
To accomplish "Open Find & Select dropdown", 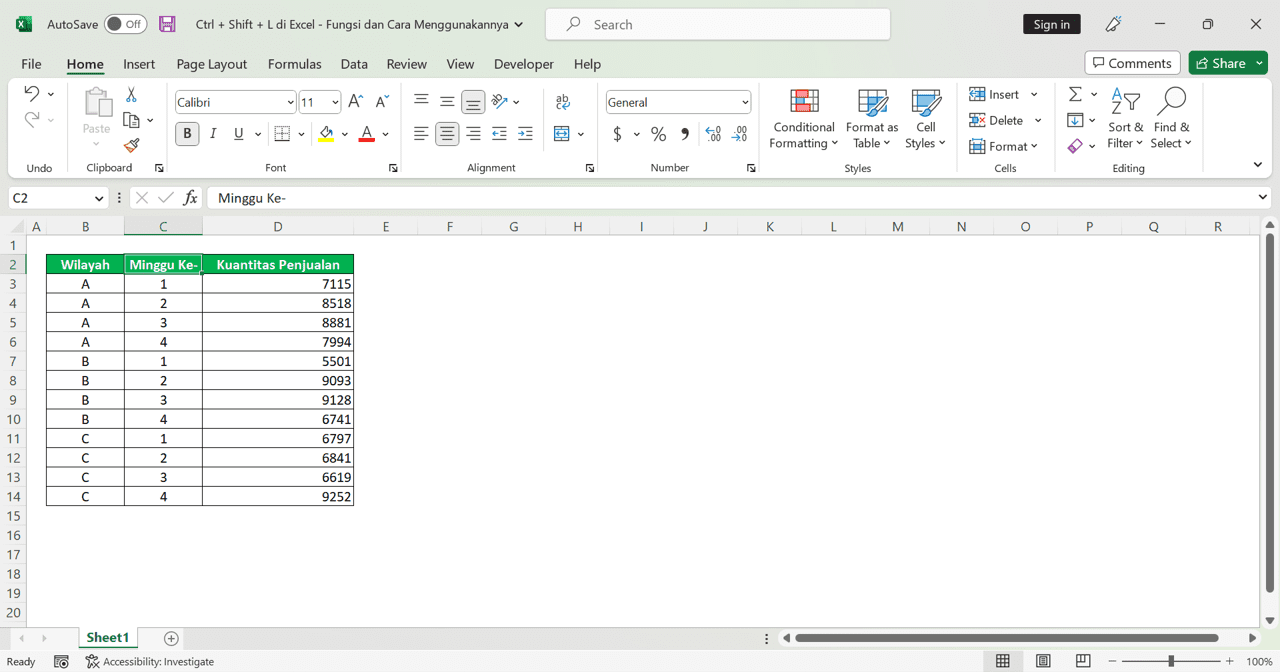I will [x=1171, y=120].
